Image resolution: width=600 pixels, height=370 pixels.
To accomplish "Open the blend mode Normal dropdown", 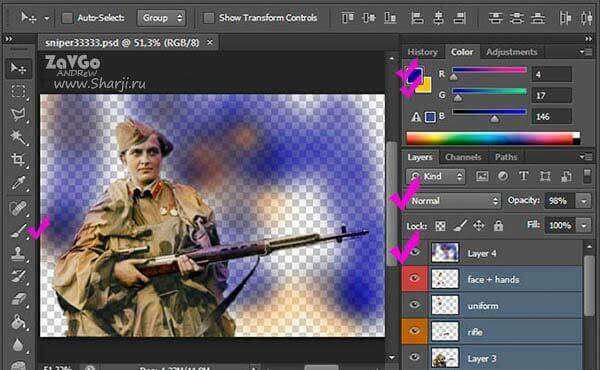I will click(x=453, y=200).
